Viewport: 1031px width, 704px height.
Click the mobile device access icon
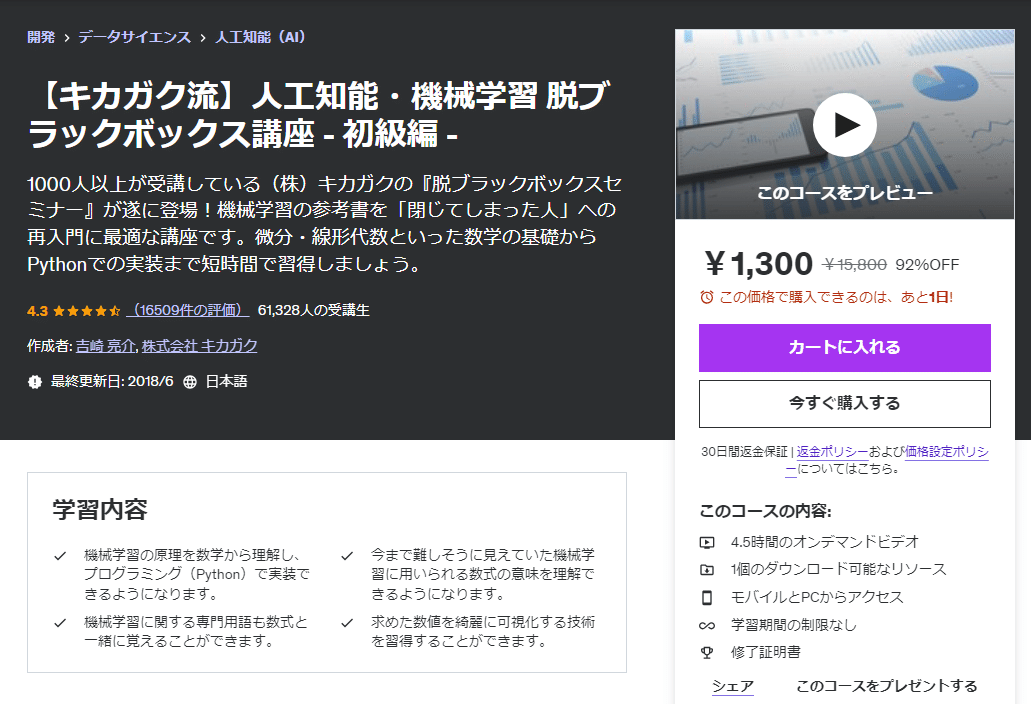pyautogui.click(x=707, y=598)
